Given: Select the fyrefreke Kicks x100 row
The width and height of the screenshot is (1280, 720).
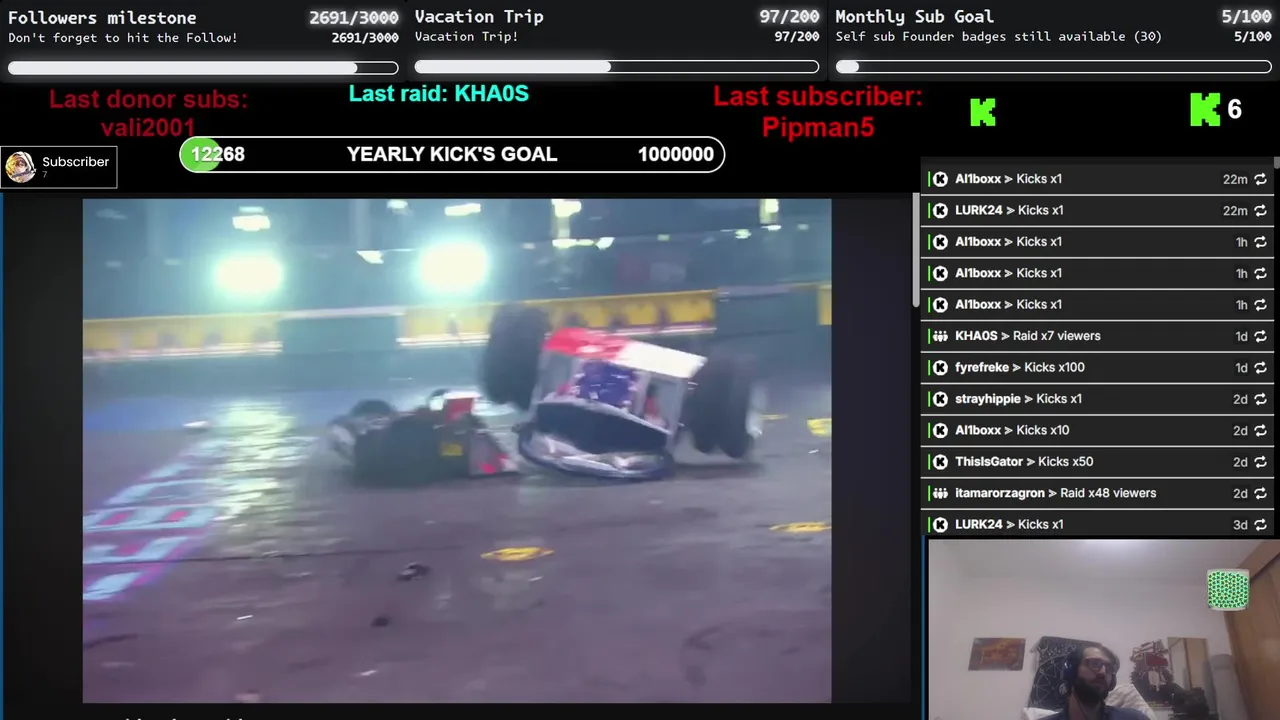Looking at the screenshot, I should 1097,367.
